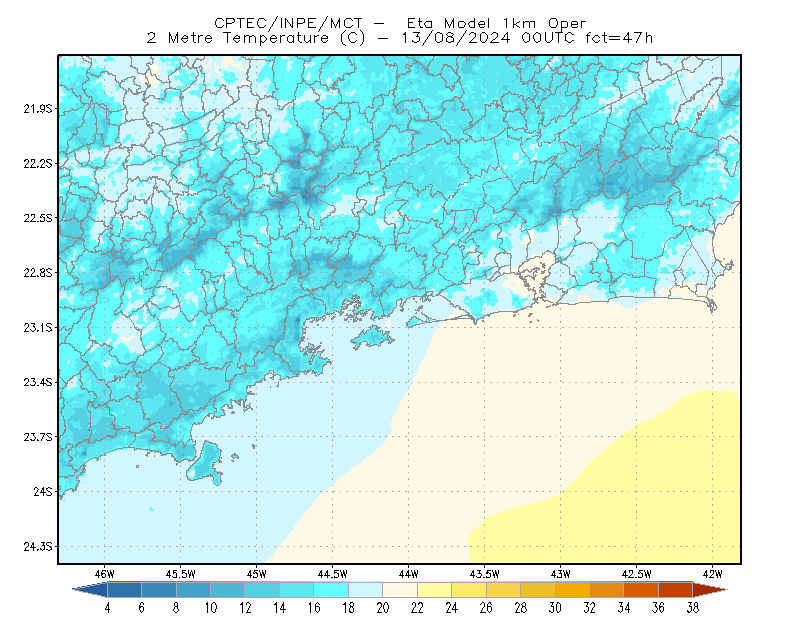Click the 46W longitude axis label

point(105,574)
